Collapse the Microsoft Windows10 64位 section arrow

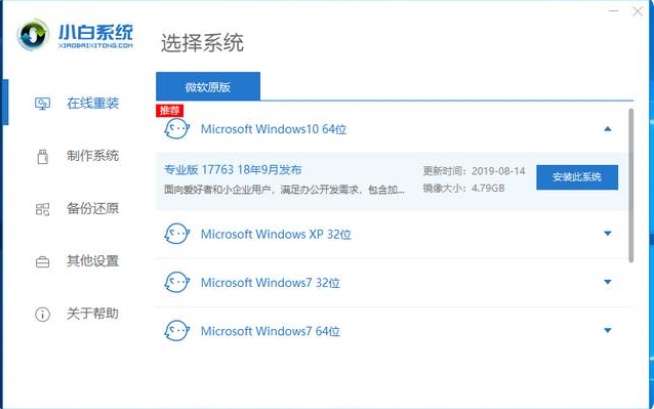click(x=607, y=129)
